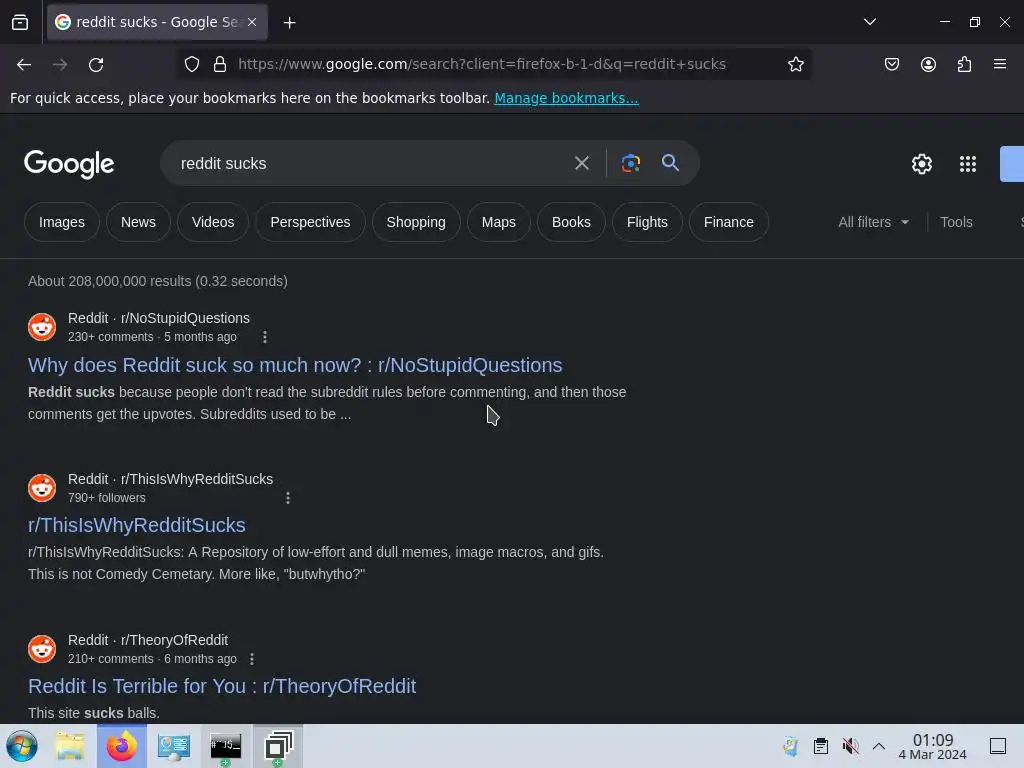Image resolution: width=1024 pixels, height=768 pixels.
Task: Click the show desktop button
Action: (x=998, y=746)
